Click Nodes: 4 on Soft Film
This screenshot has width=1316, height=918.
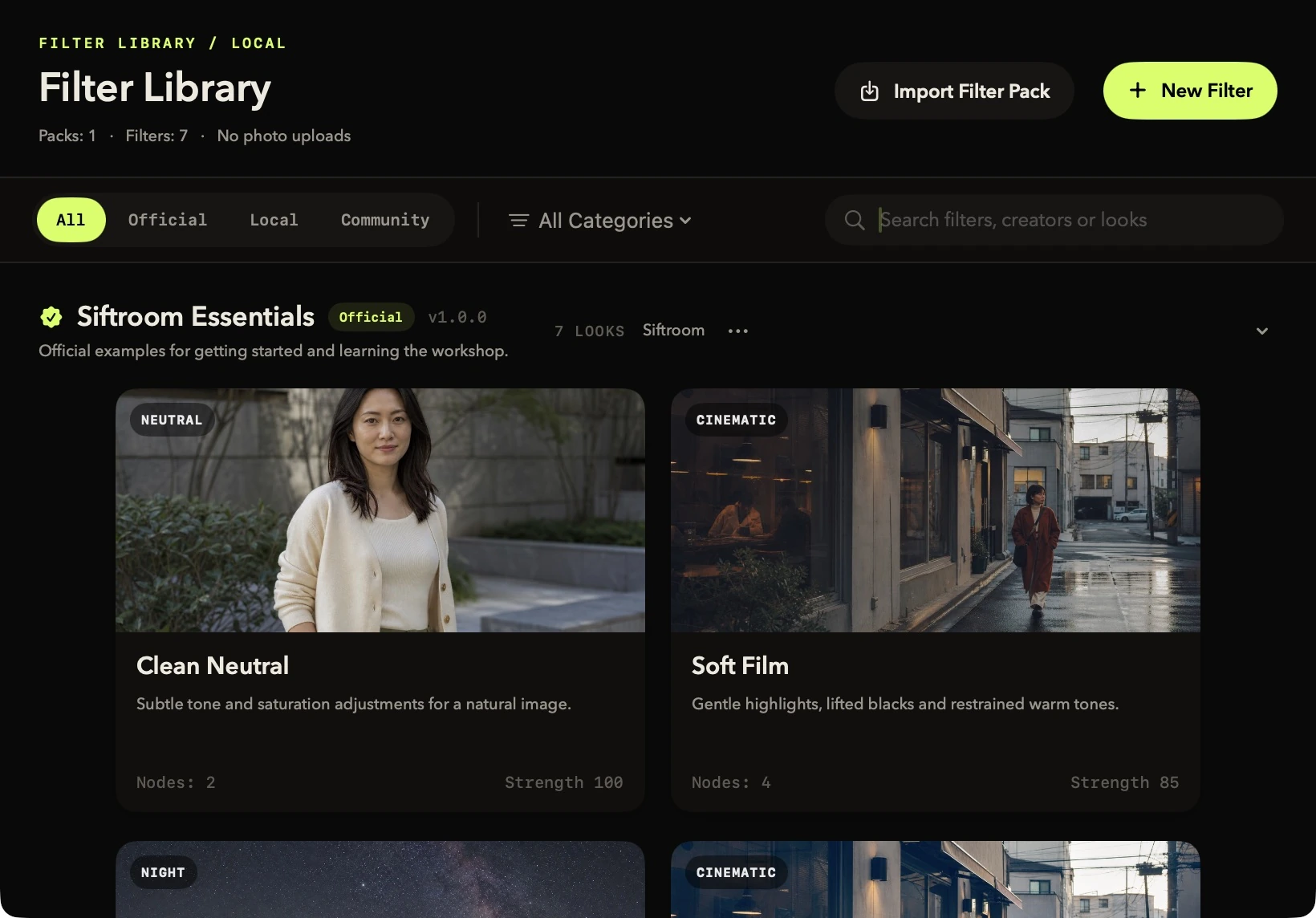pos(731,782)
